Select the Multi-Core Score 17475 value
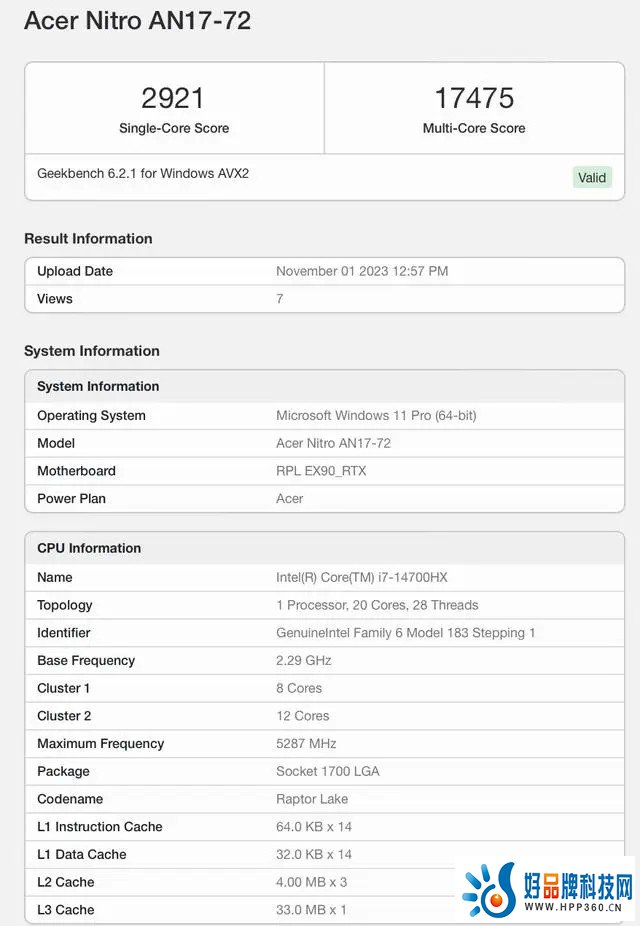This screenshot has height=926, width=640. click(474, 98)
